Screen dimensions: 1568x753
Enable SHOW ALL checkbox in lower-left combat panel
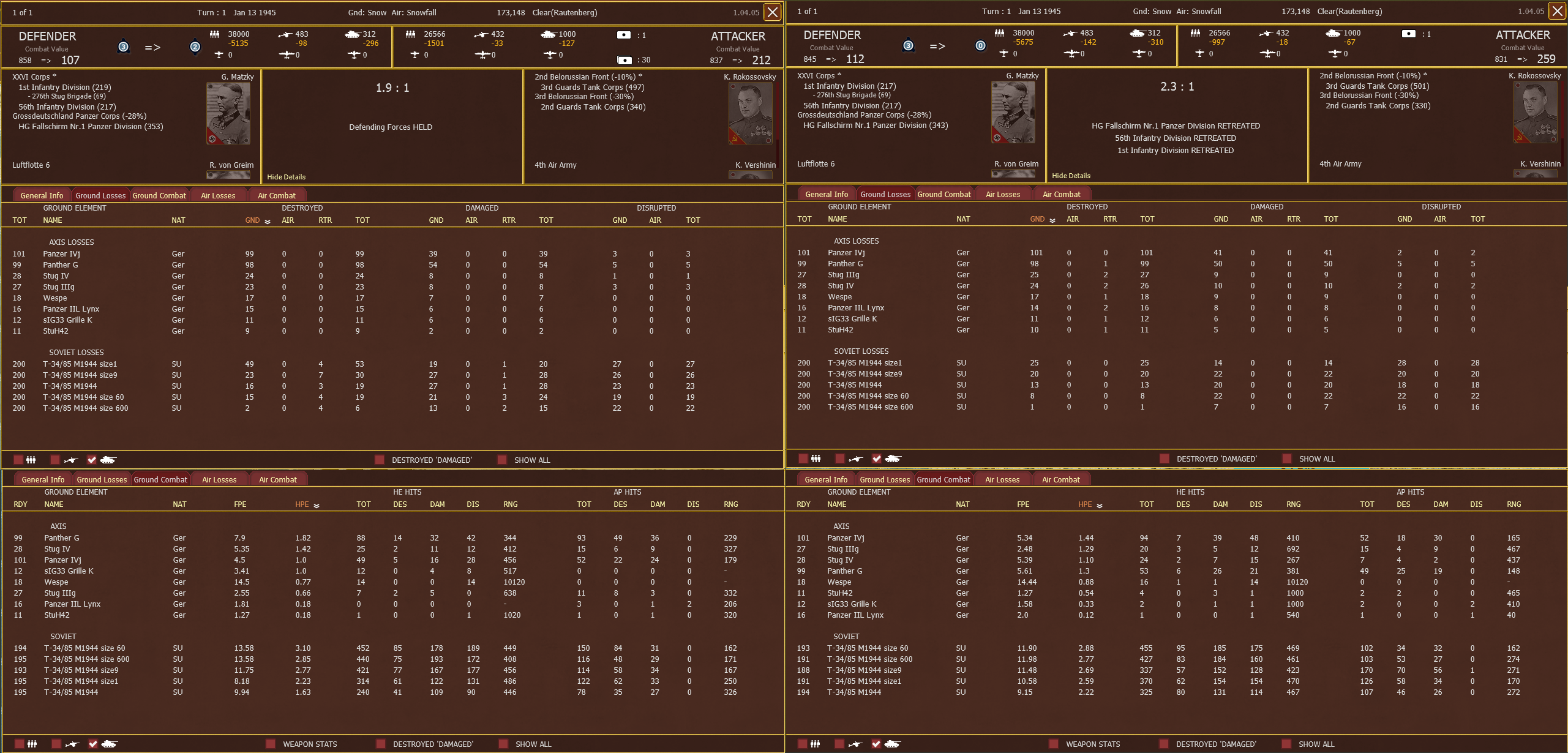coord(503,744)
